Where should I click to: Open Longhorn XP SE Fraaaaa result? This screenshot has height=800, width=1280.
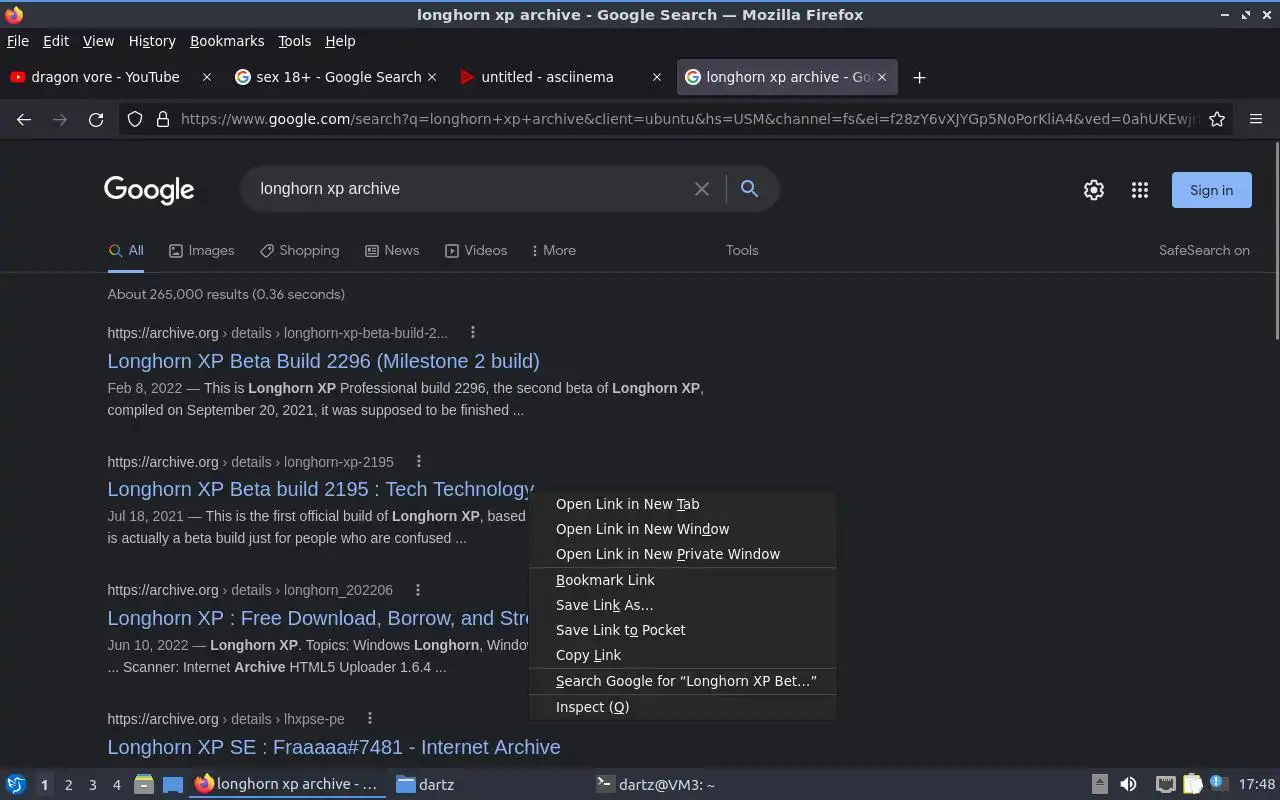click(333, 747)
